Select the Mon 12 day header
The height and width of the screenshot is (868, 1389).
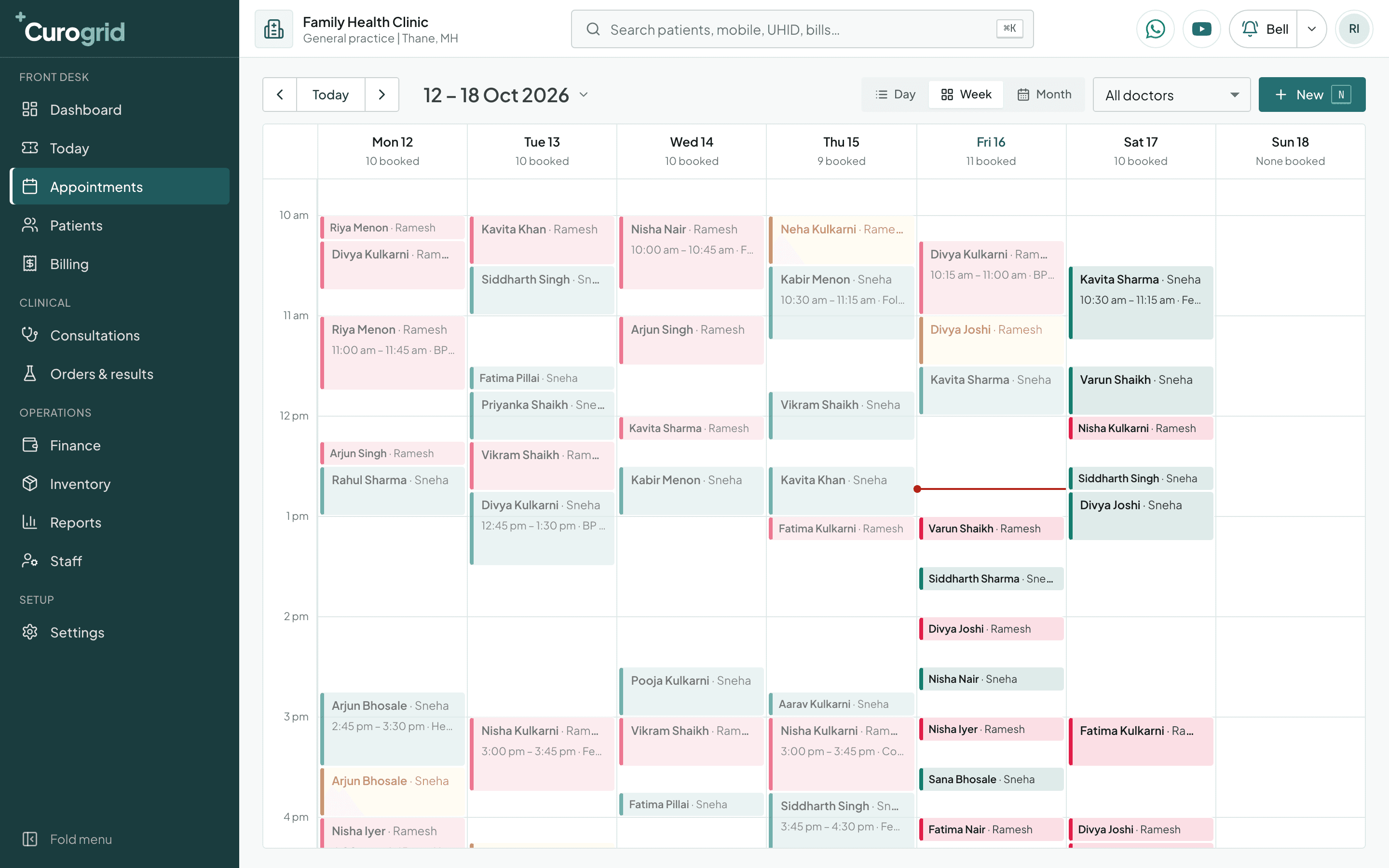[x=392, y=151]
